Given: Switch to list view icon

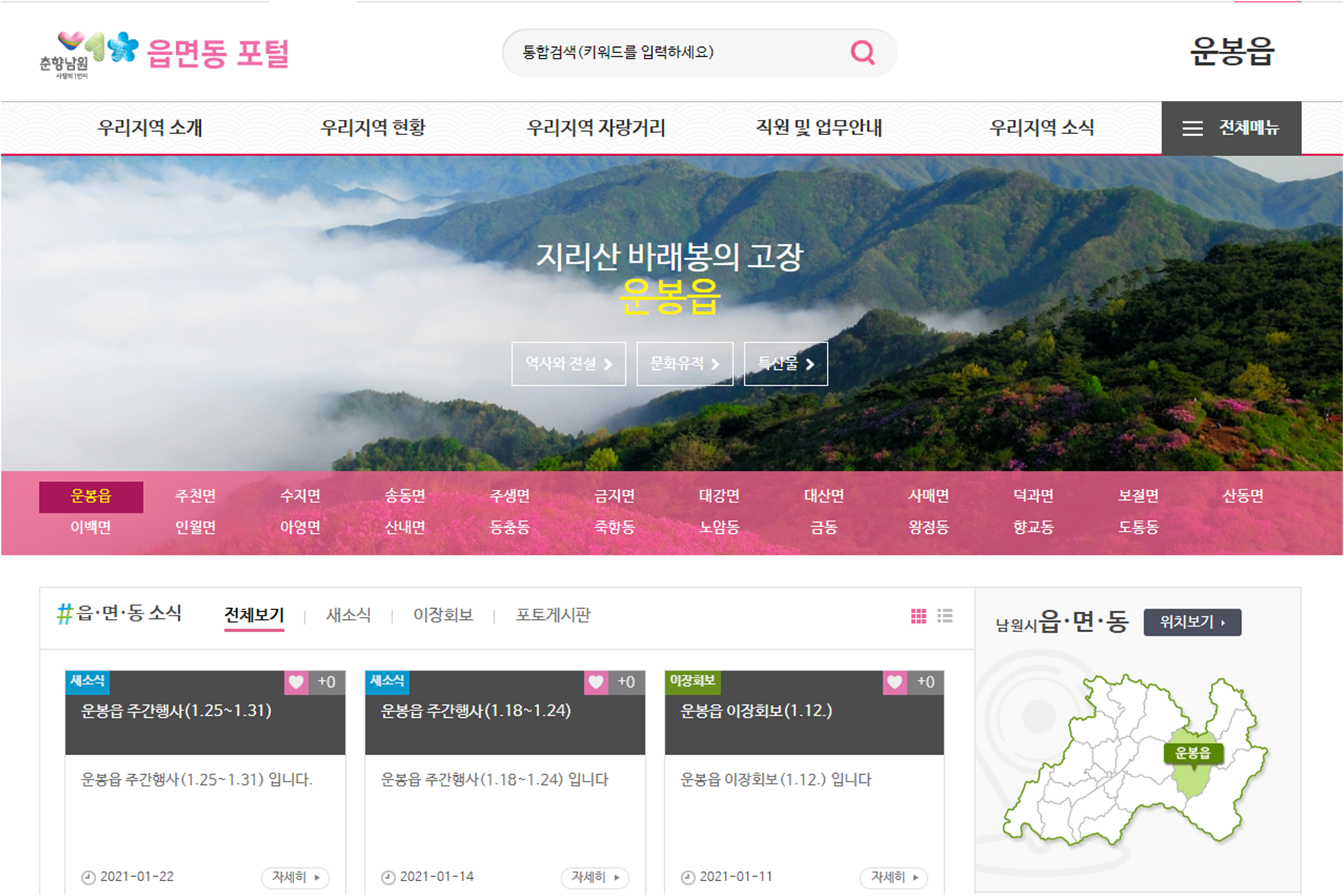Looking at the screenshot, I should (945, 616).
